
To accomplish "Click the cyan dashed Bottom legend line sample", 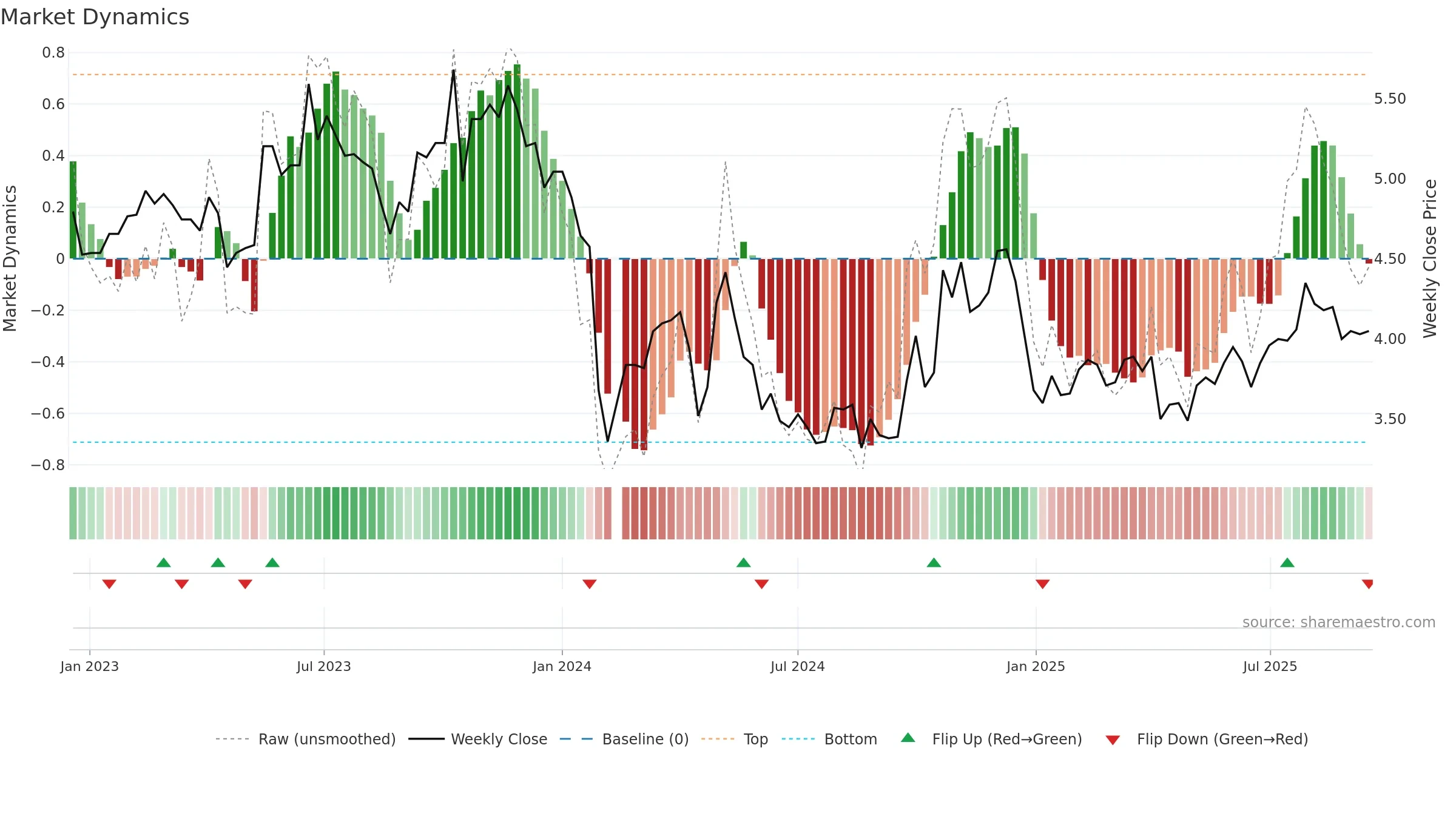I will click(798, 739).
